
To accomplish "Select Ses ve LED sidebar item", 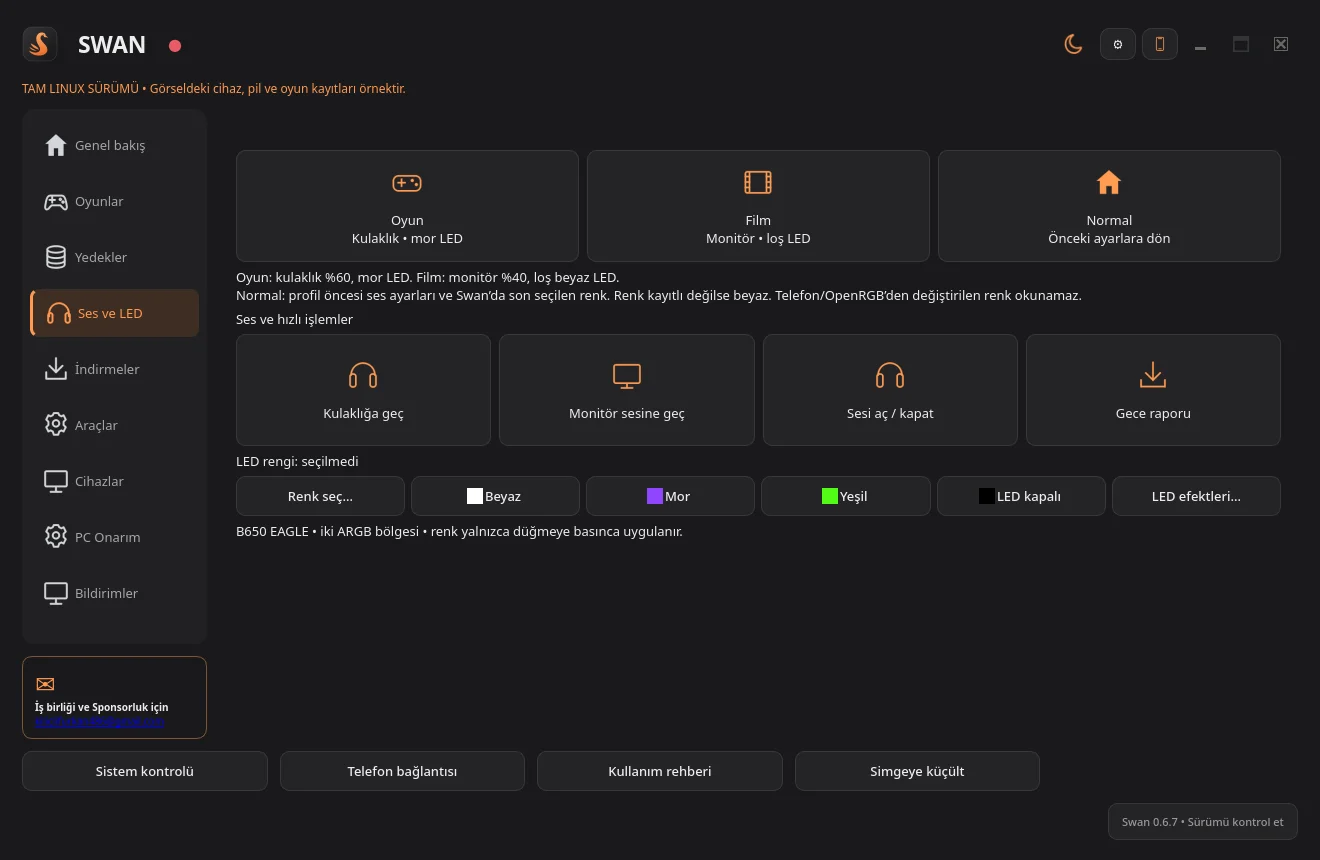I will click(114, 313).
